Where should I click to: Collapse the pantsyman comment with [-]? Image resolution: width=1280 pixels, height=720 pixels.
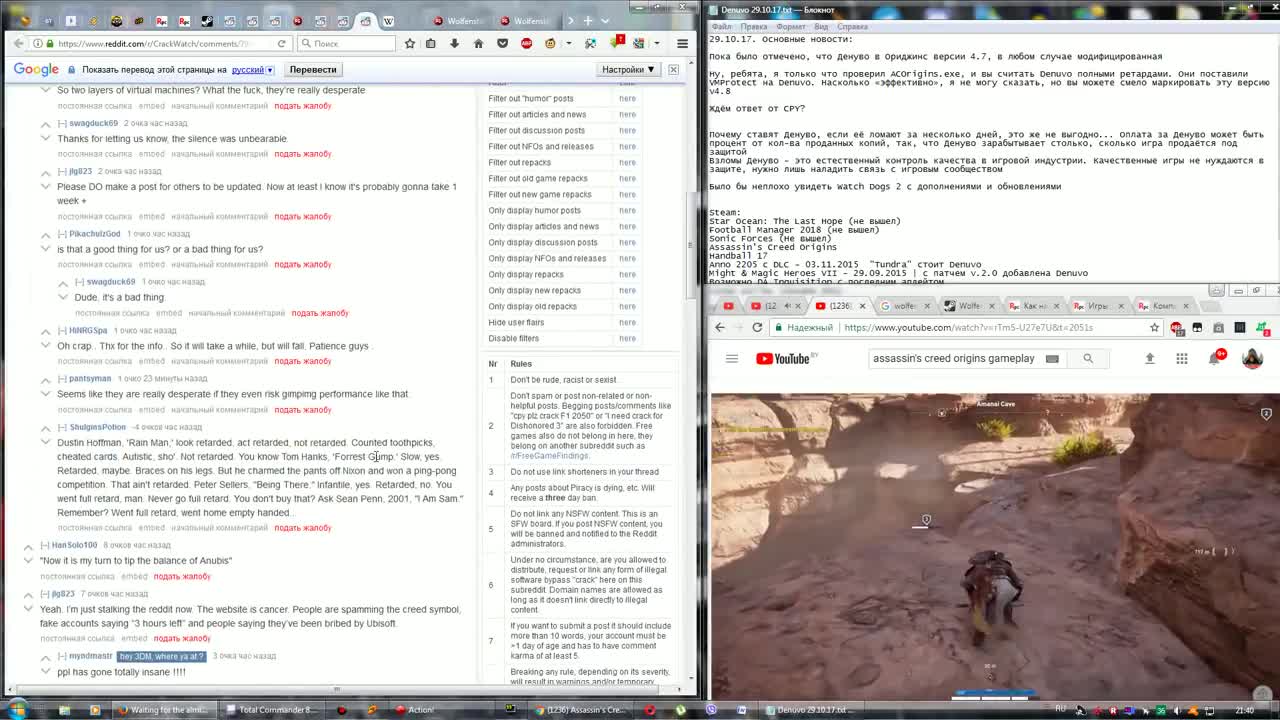[62, 379]
